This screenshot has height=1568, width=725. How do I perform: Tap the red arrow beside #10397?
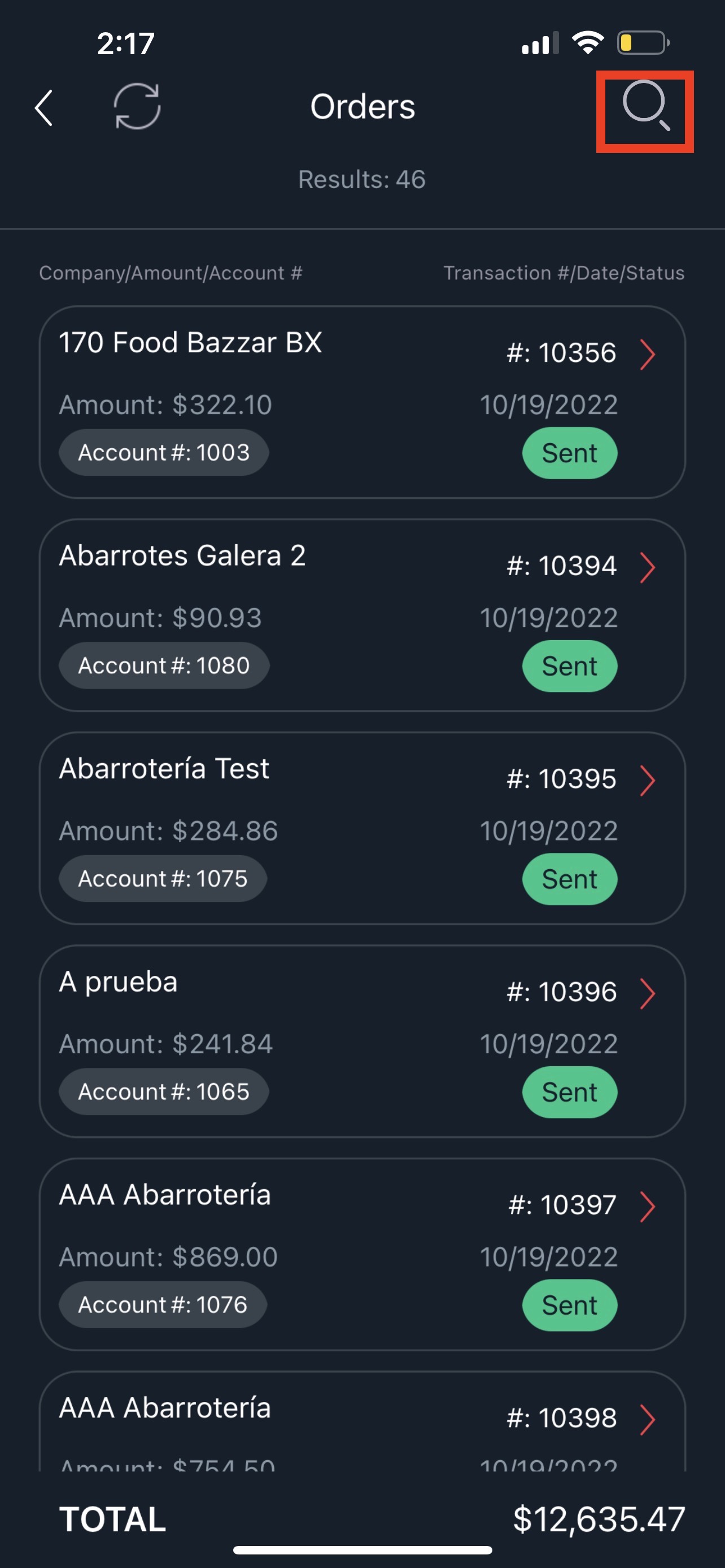click(x=648, y=1206)
